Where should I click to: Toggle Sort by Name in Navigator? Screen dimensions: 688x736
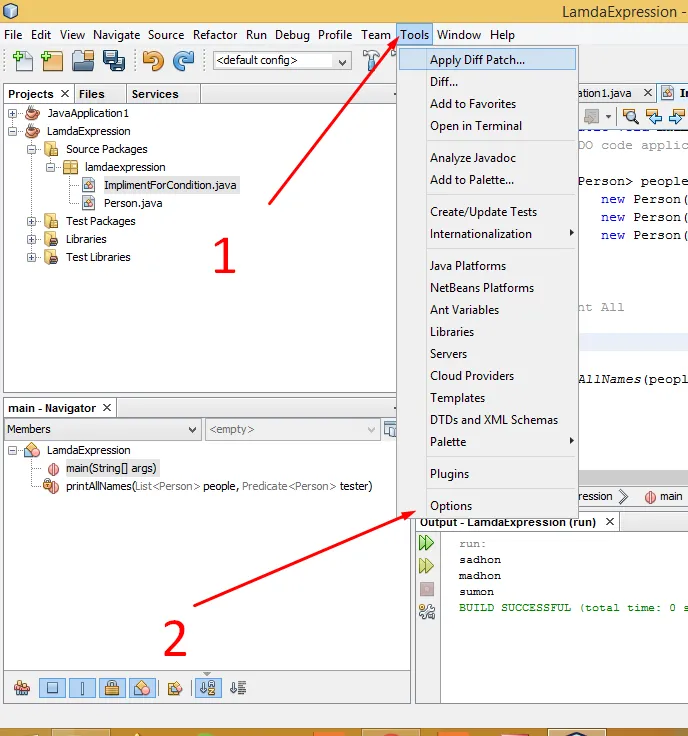coord(208,688)
